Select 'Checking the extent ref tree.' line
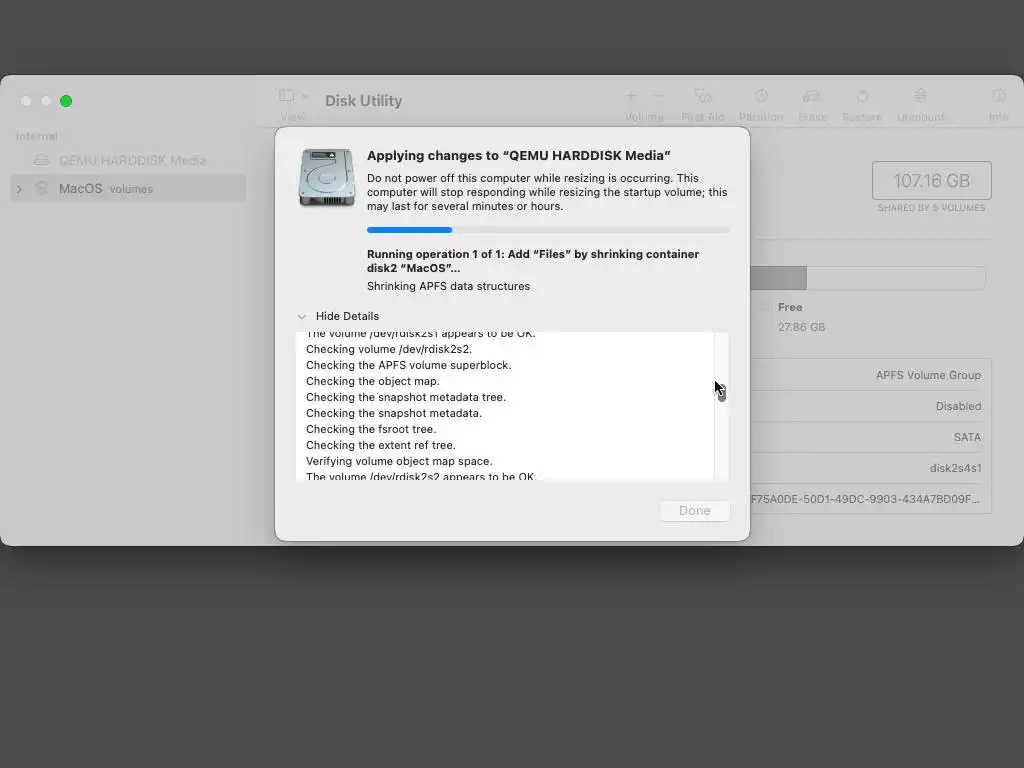 pyautogui.click(x=381, y=445)
